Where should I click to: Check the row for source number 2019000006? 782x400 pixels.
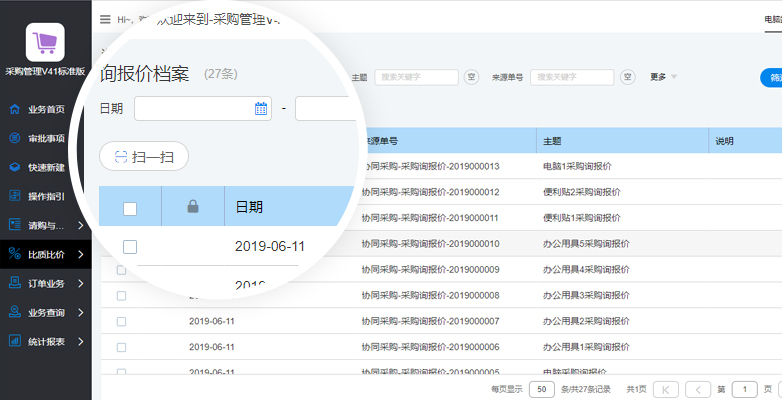click(x=121, y=347)
